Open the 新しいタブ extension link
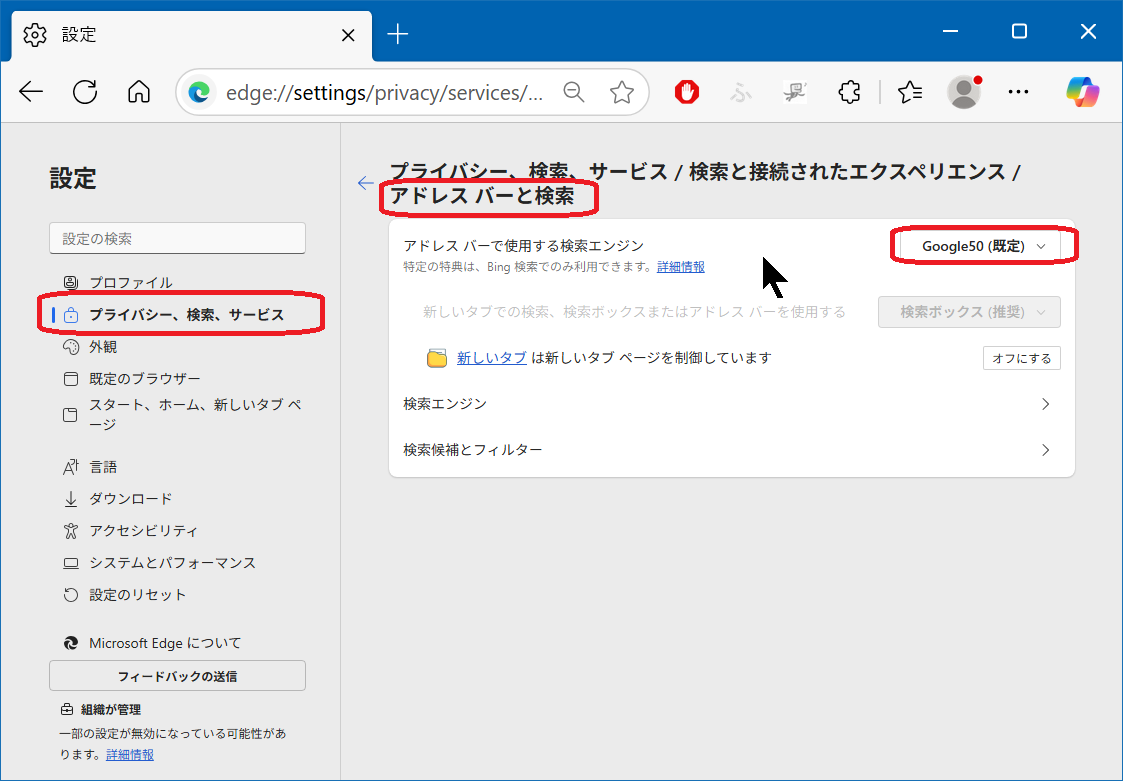 tap(491, 358)
